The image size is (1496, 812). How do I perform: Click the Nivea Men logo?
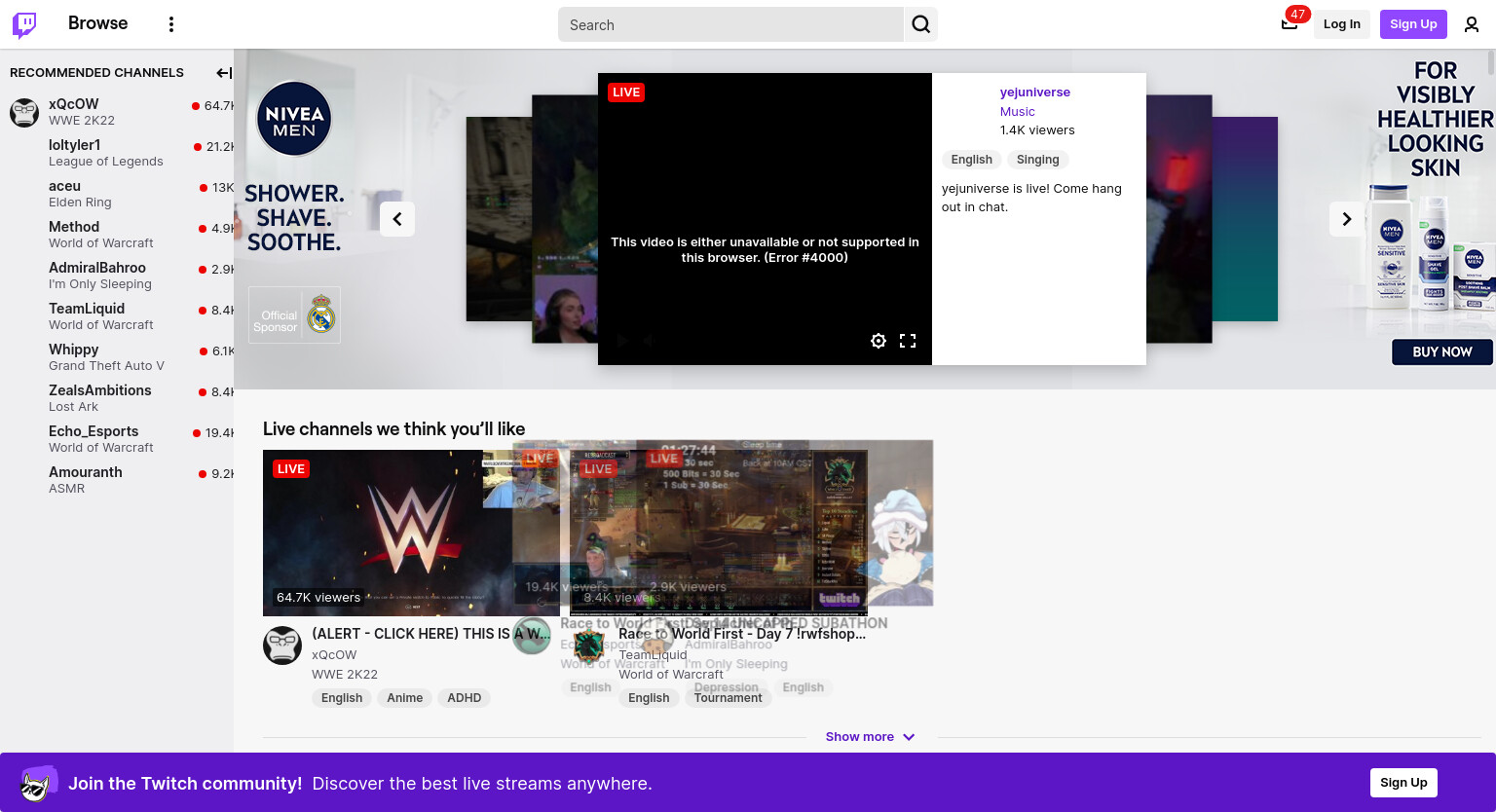point(294,119)
